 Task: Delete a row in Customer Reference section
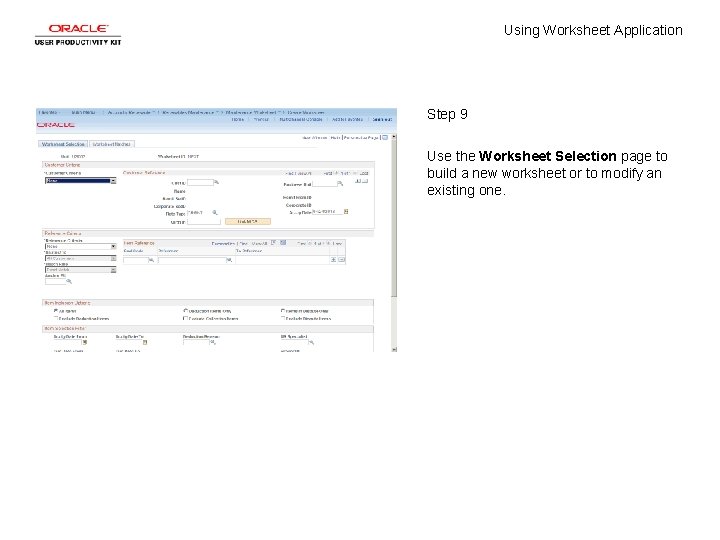click(365, 181)
